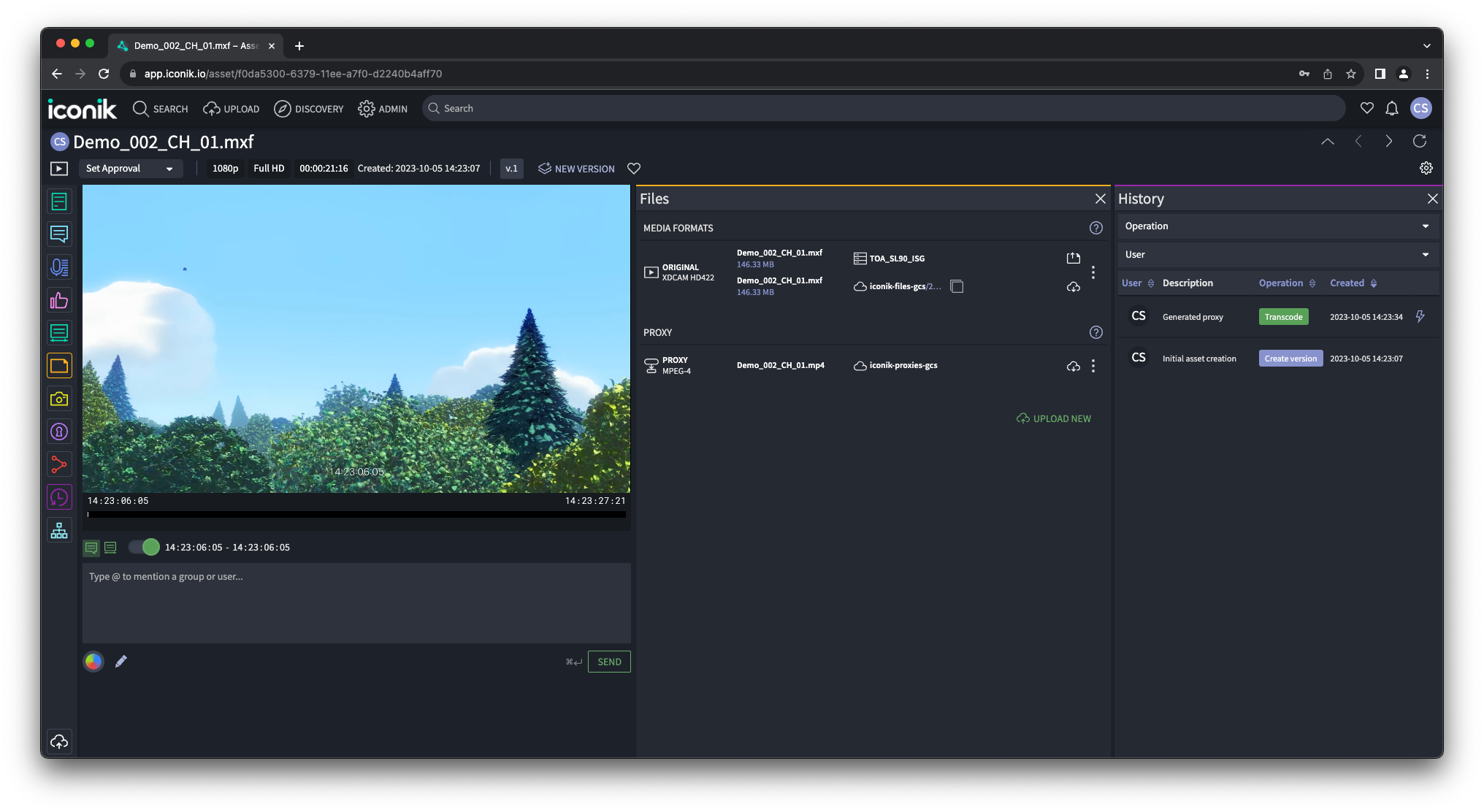This screenshot has width=1484, height=812.
Task: Click in the global Search field
Action: [883, 108]
